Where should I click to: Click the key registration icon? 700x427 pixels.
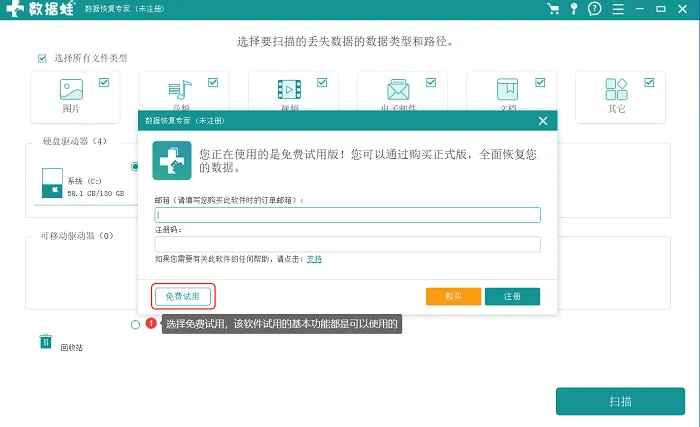pos(574,9)
